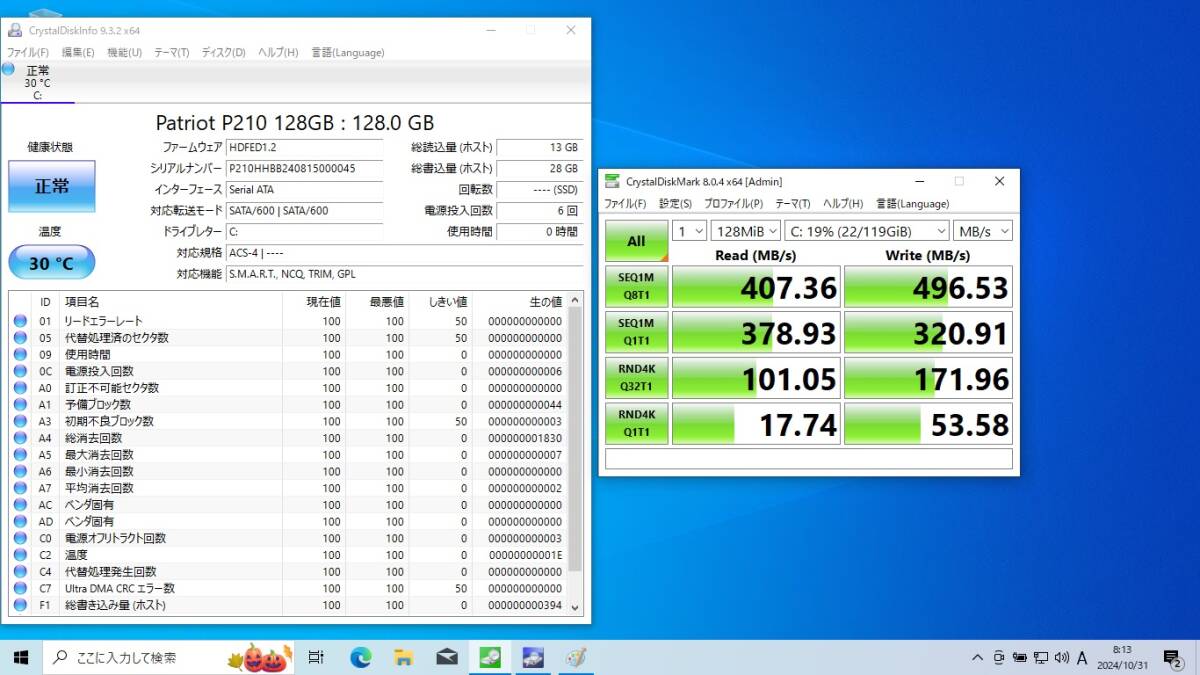
Task: Show hidden system tray icons
Action: (977, 657)
